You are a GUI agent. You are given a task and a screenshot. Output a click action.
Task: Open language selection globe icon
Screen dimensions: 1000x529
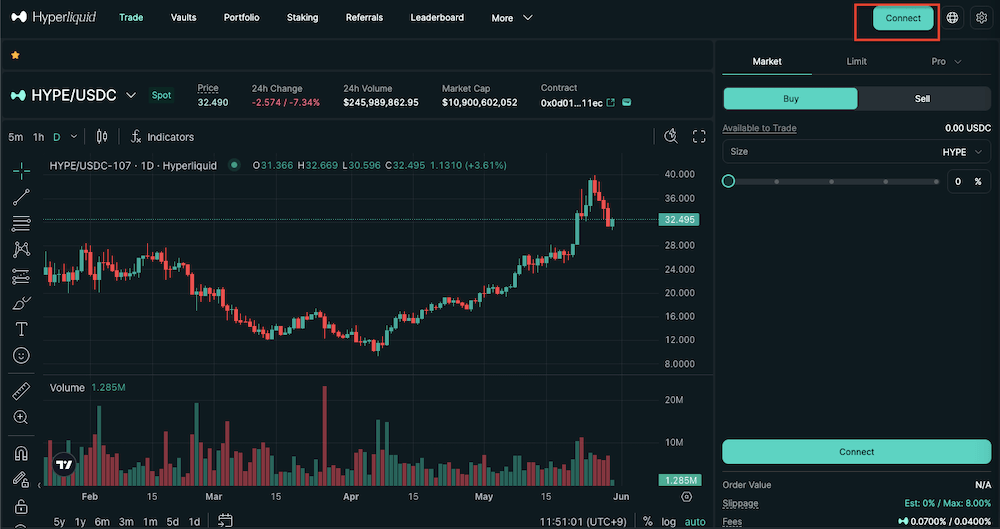pyautogui.click(x=952, y=18)
